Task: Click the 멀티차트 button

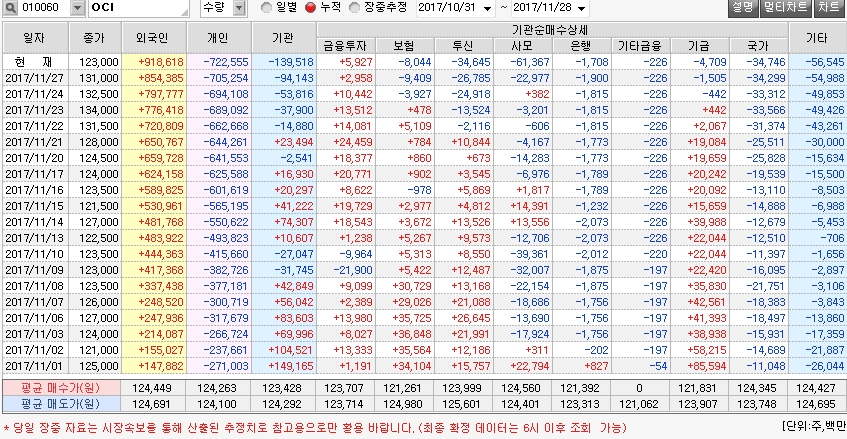Action: 785,7
